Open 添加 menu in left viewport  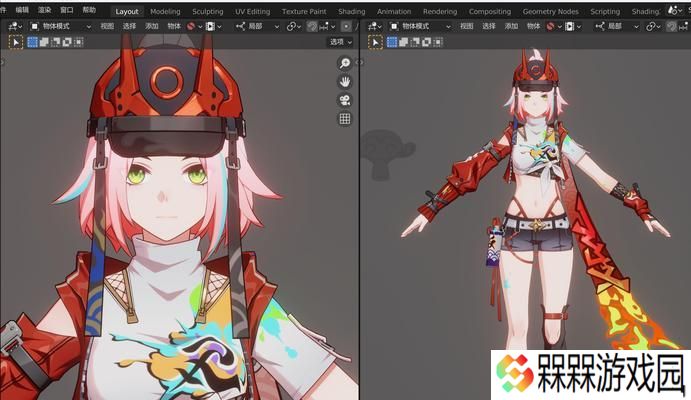point(152,26)
